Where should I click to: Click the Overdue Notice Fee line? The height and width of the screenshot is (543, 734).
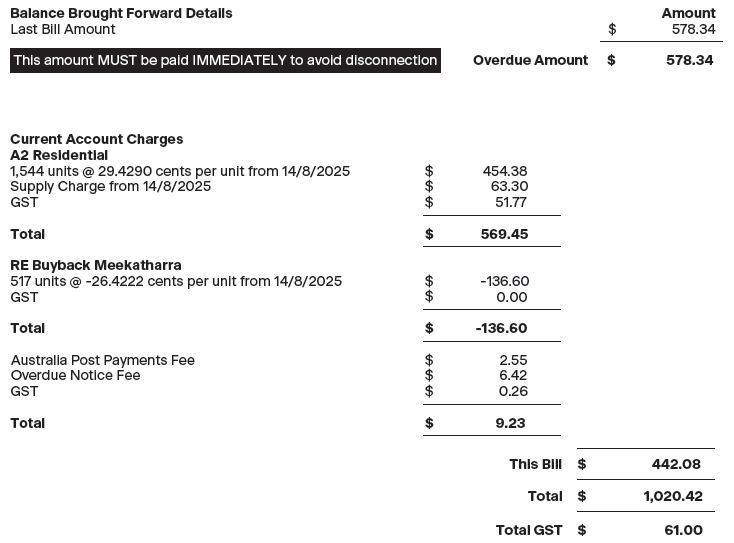point(75,375)
